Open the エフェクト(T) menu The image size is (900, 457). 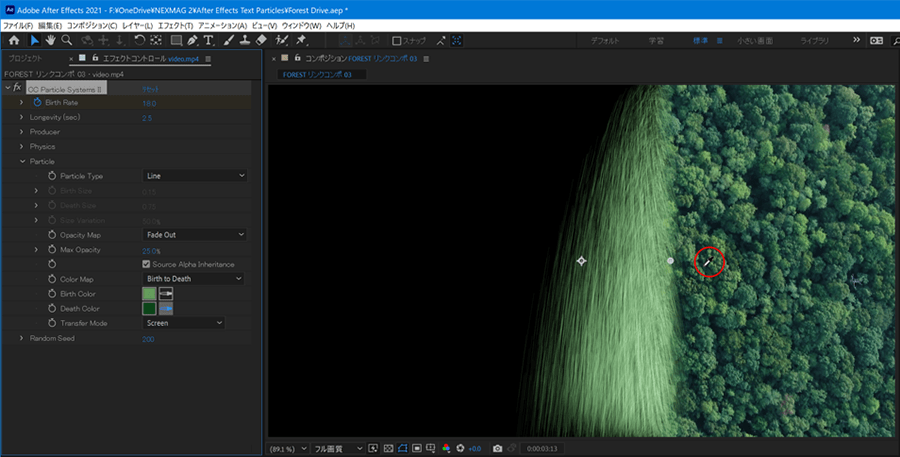[x=174, y=25]
